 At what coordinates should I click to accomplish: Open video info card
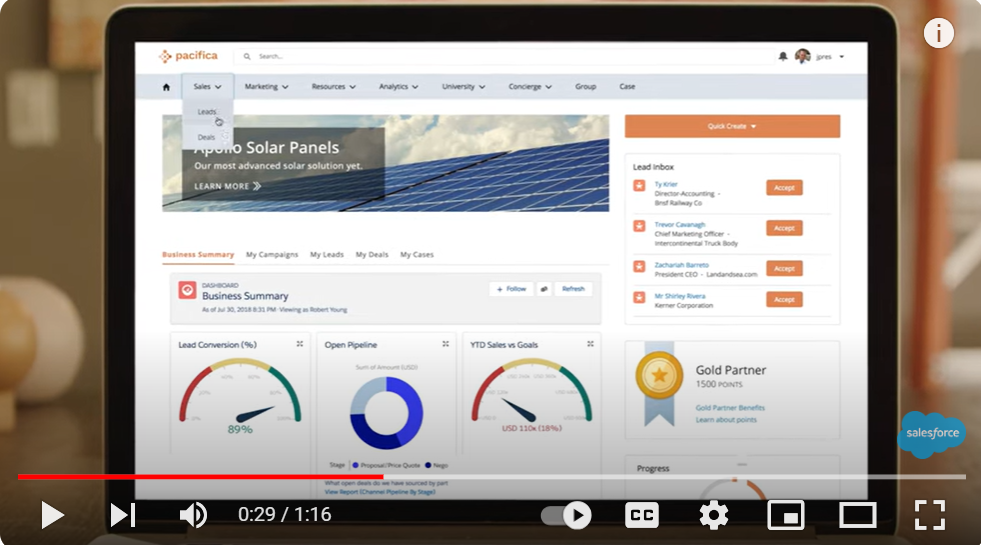938,33
